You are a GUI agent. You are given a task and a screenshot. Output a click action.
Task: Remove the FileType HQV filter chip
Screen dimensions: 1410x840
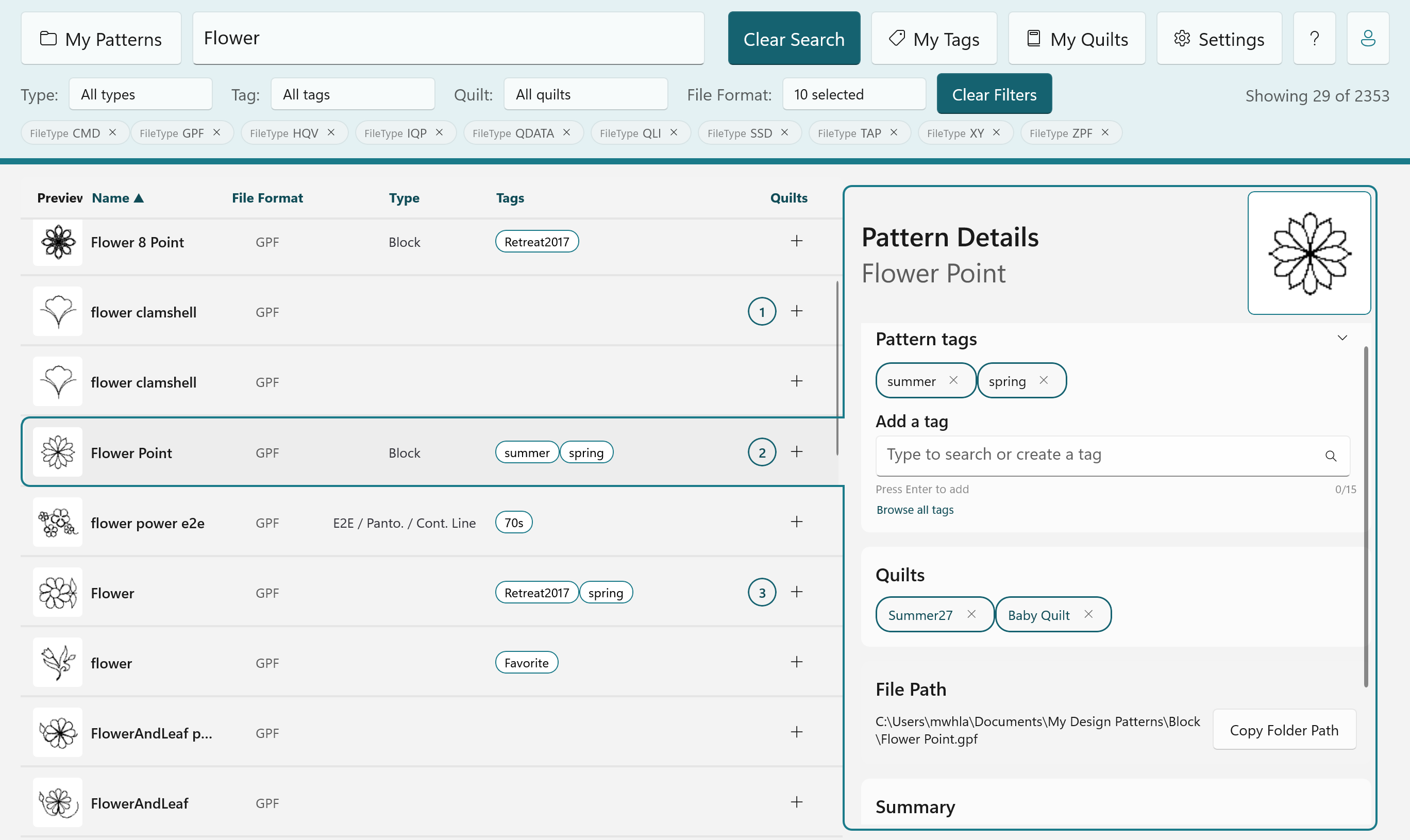[331, 132]
